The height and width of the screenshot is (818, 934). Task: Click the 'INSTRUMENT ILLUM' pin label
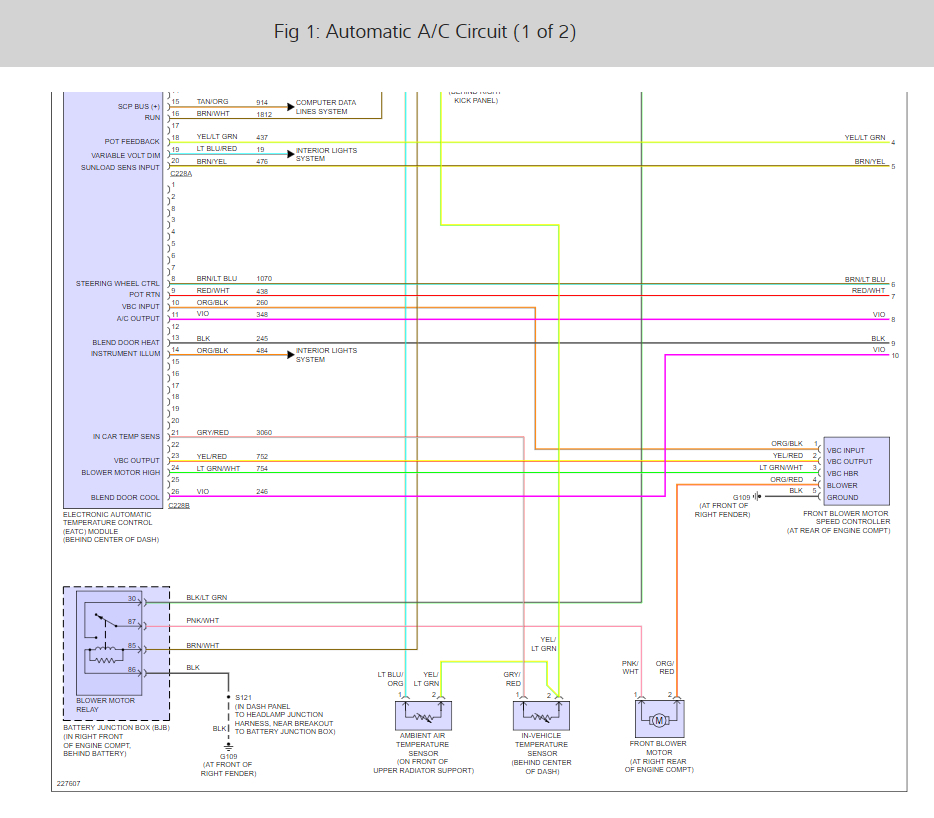[126, 353]
